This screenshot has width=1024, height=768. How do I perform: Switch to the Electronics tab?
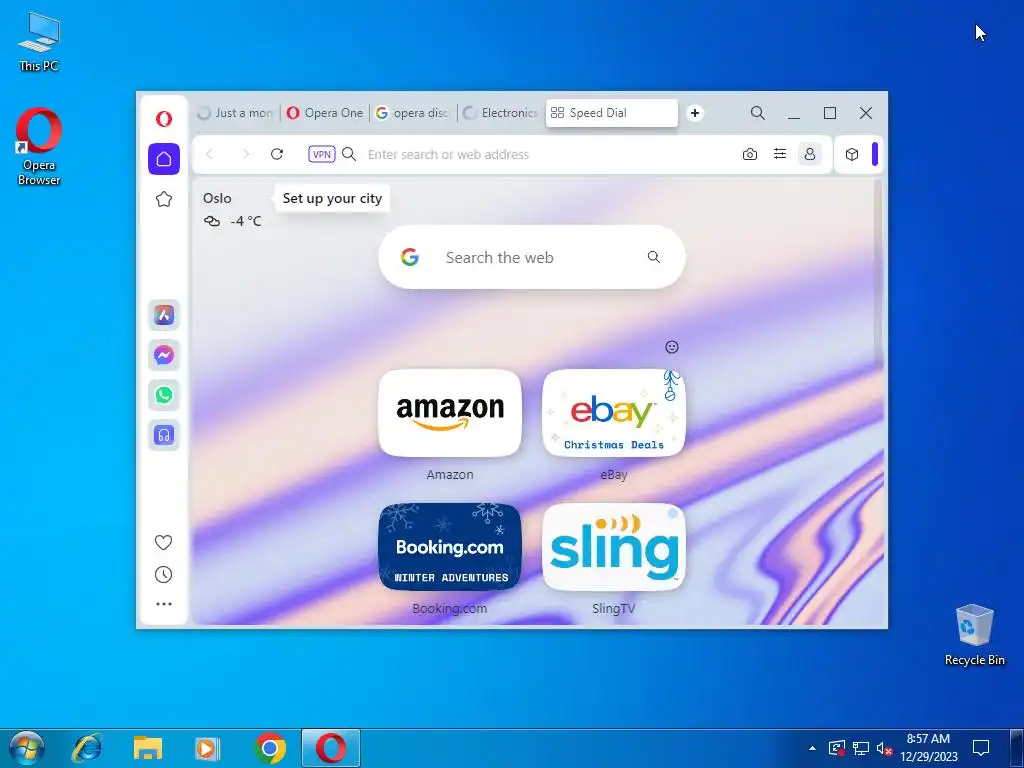501,113
